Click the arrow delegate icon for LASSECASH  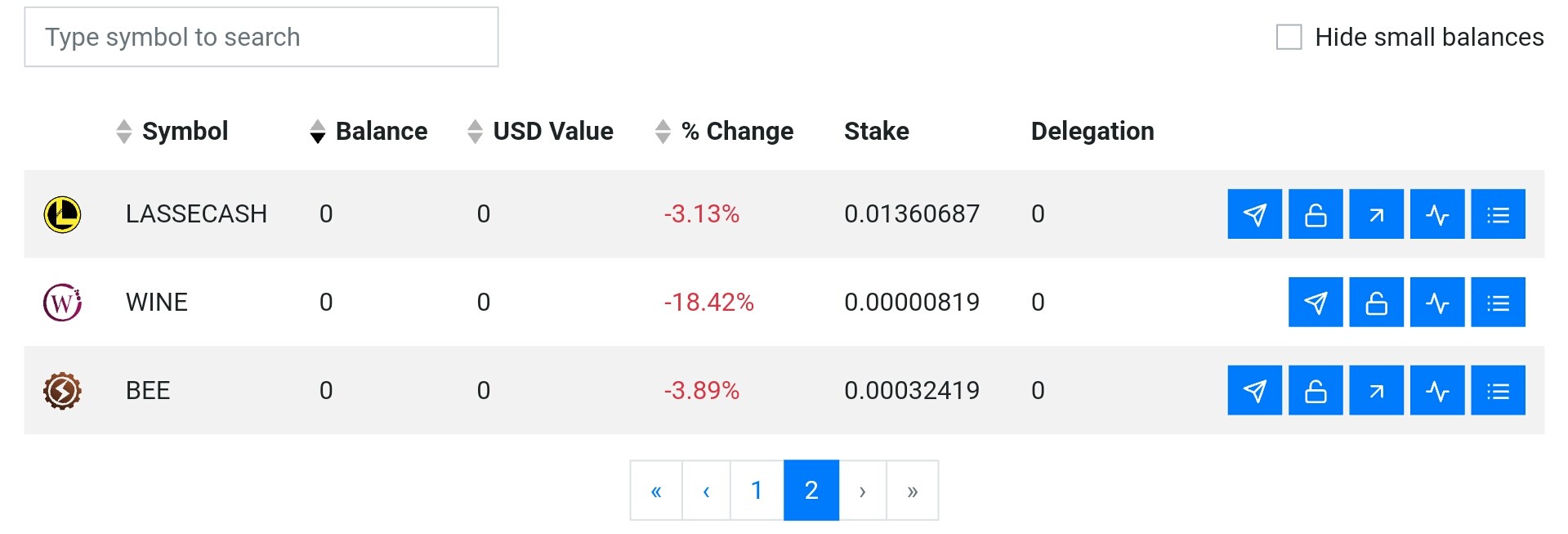[x=1376, y=214]
